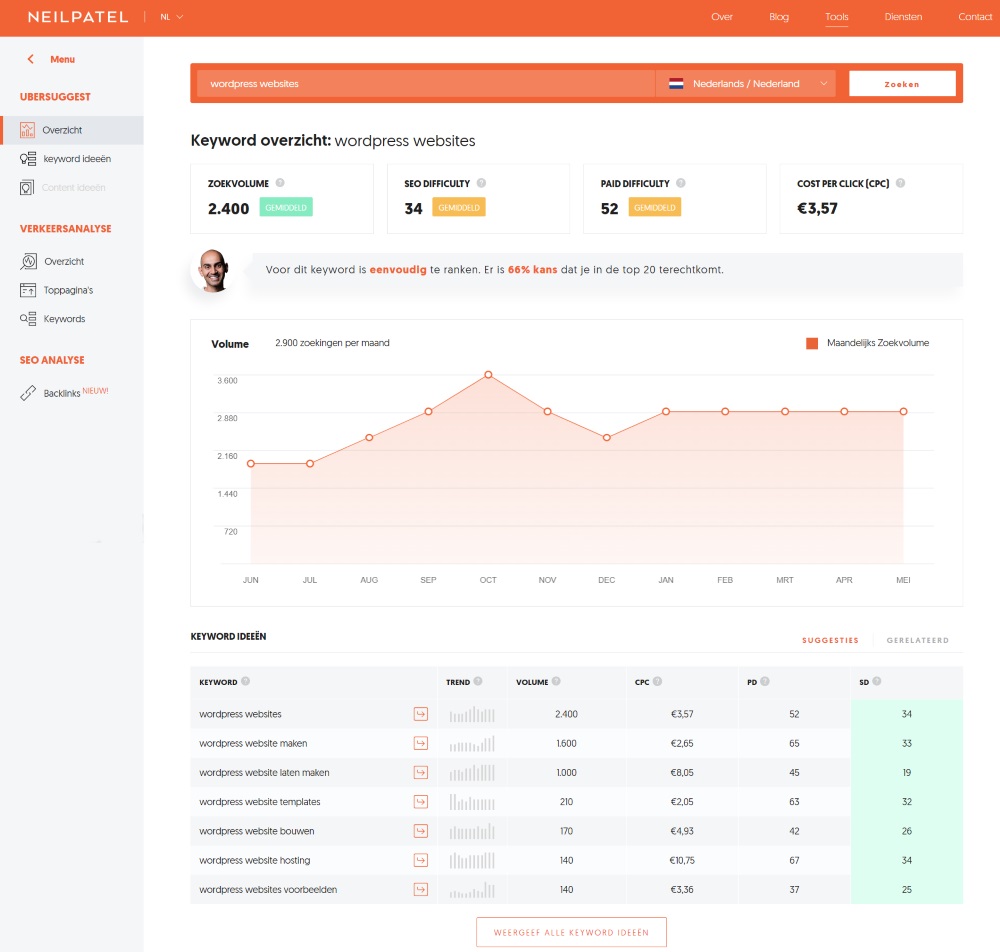Click help icon beside Trend column header

click(478, 681)
